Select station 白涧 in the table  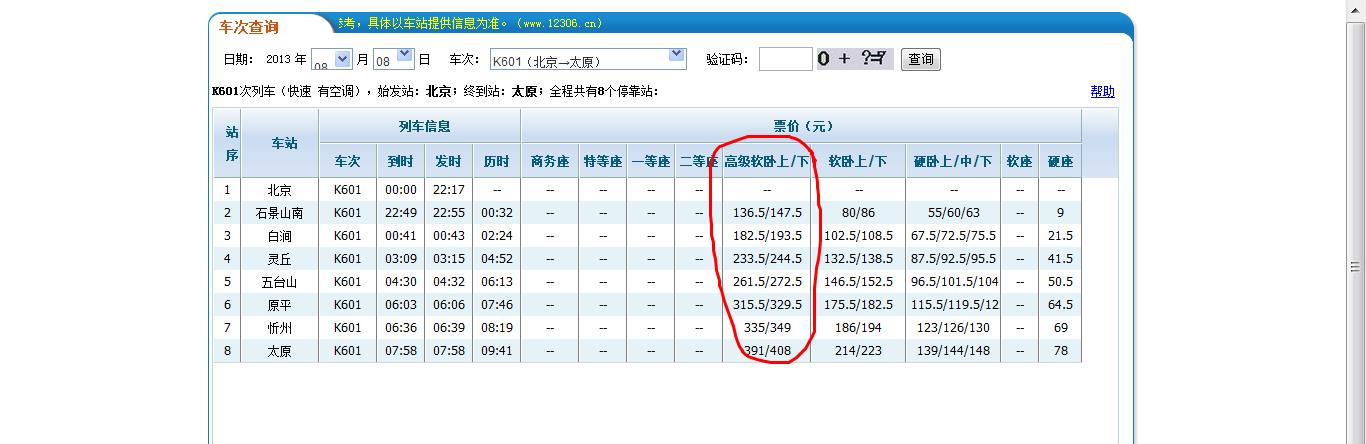pyautogui.click(x=280, y=236)
